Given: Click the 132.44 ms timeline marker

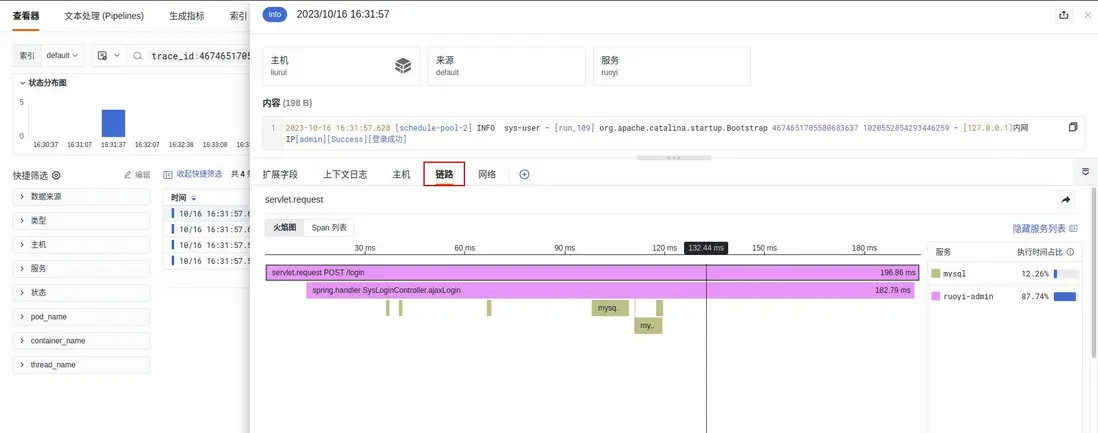Looking at the screenshot, I should (x=706, y=248).
